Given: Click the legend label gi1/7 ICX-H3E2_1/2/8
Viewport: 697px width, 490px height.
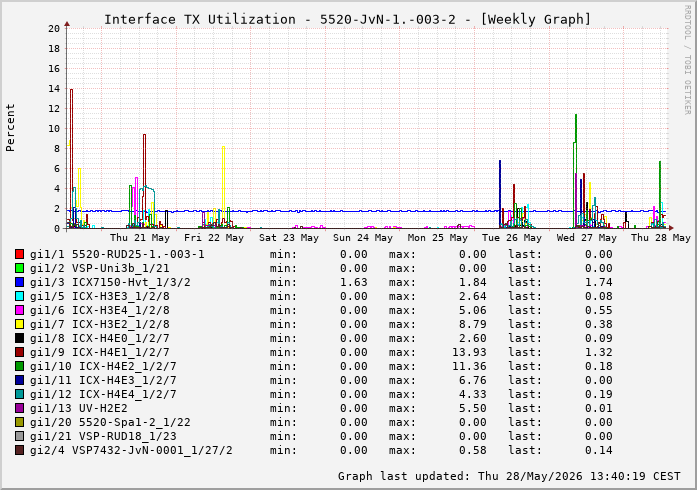Looking at the screenshot, I should 100,325.
